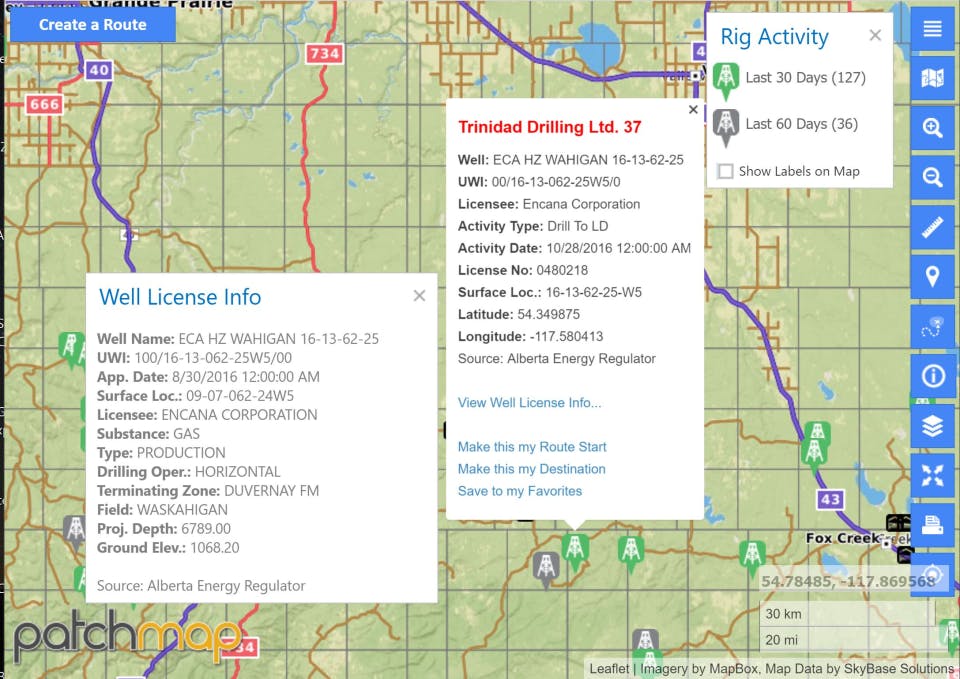Click License No 0480218 value
Image resolution: width=960 pixels, height=679 pixels.
pos(562,270)
